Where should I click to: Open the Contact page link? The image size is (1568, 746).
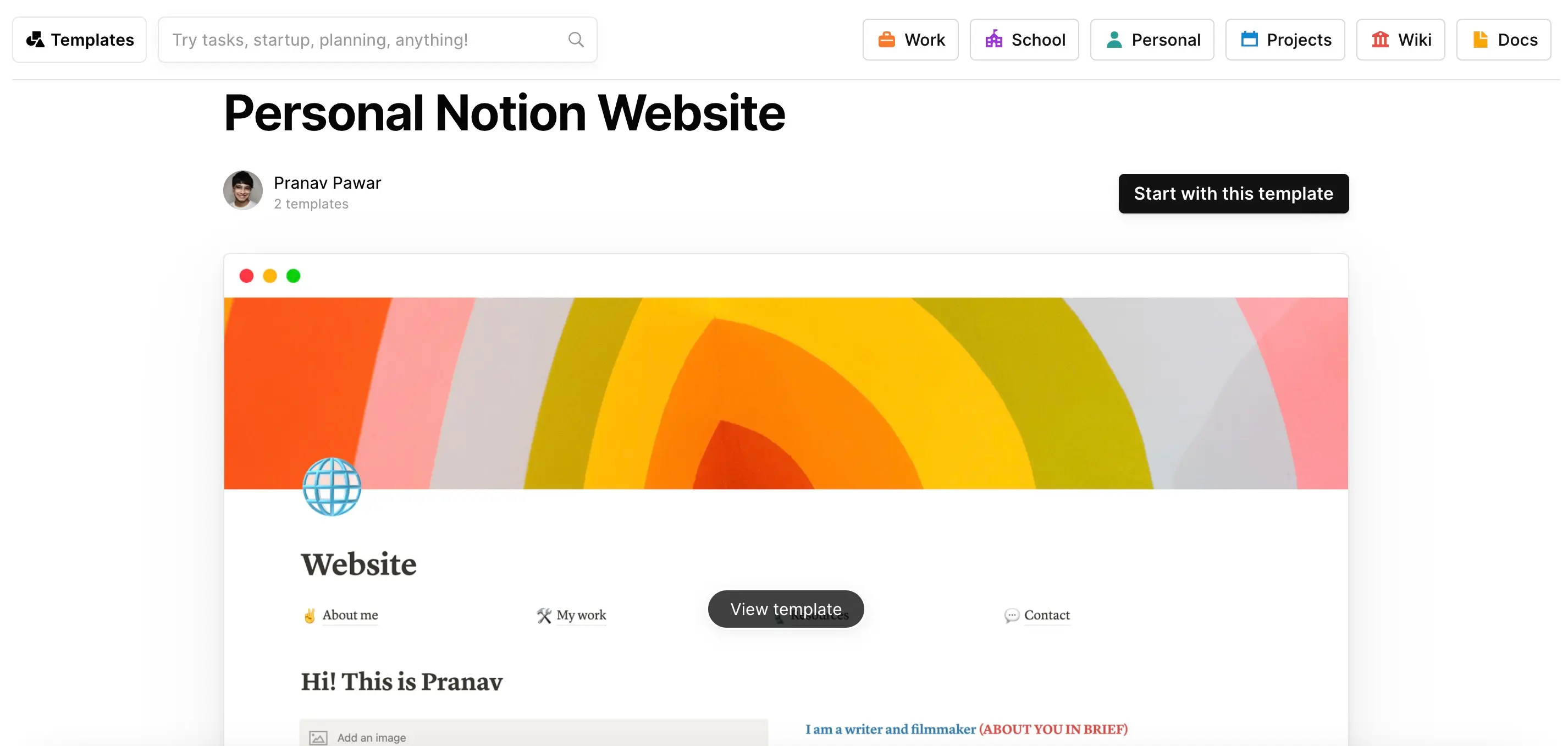coord(1046,616)
